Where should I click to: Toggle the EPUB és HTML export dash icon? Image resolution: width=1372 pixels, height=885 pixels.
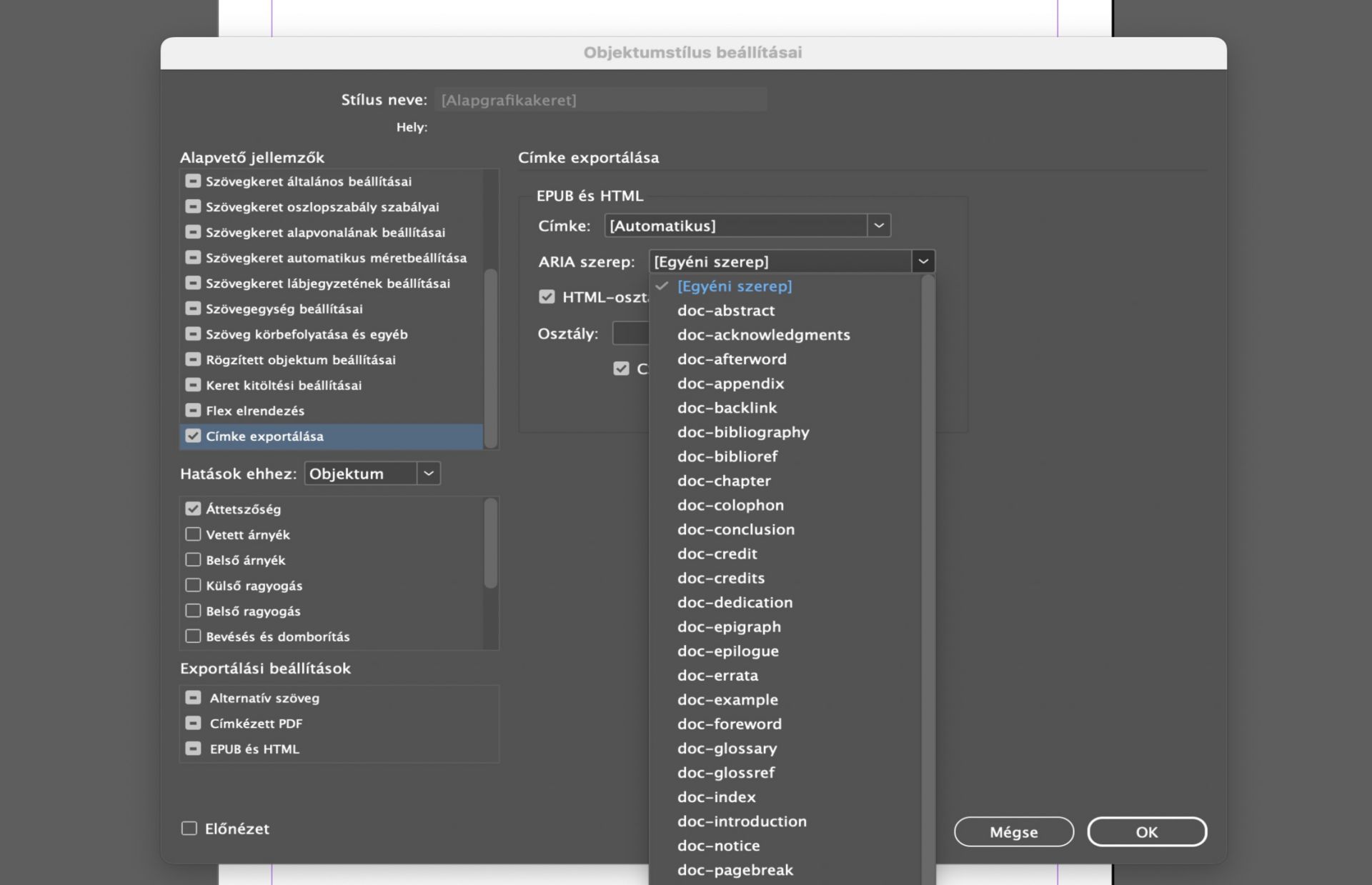pyautogui.click(x=193, y=749)
